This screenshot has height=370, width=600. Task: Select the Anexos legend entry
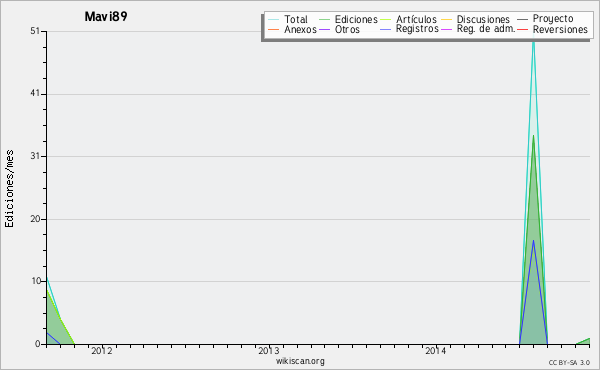pyautogui.click(x=292, y=29)
